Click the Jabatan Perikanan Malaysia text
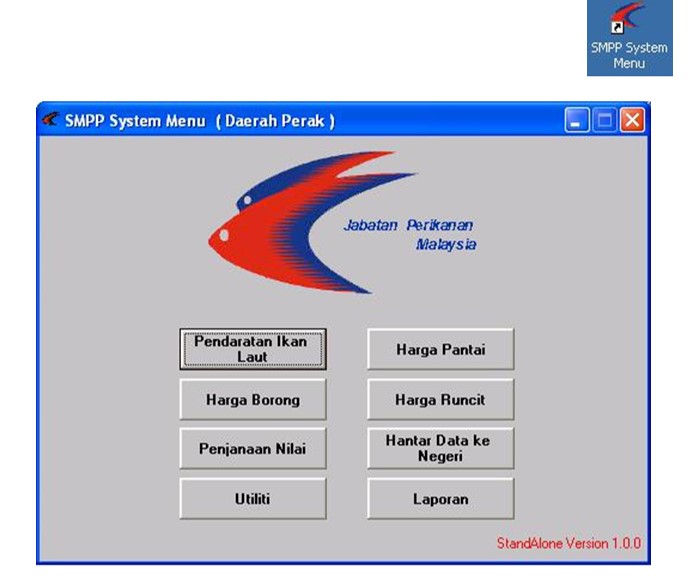This screenshot has width=688, height=577. (410, 235)
